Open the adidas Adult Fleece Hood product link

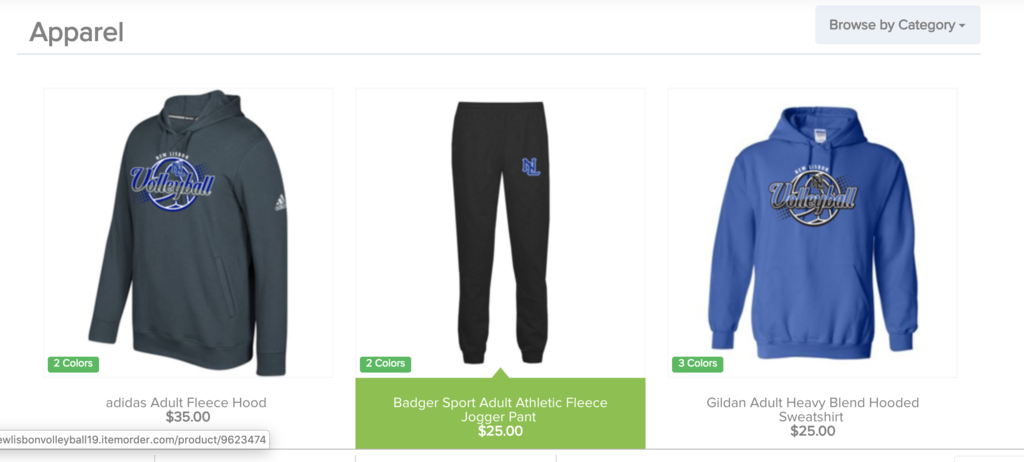[186, 403]
